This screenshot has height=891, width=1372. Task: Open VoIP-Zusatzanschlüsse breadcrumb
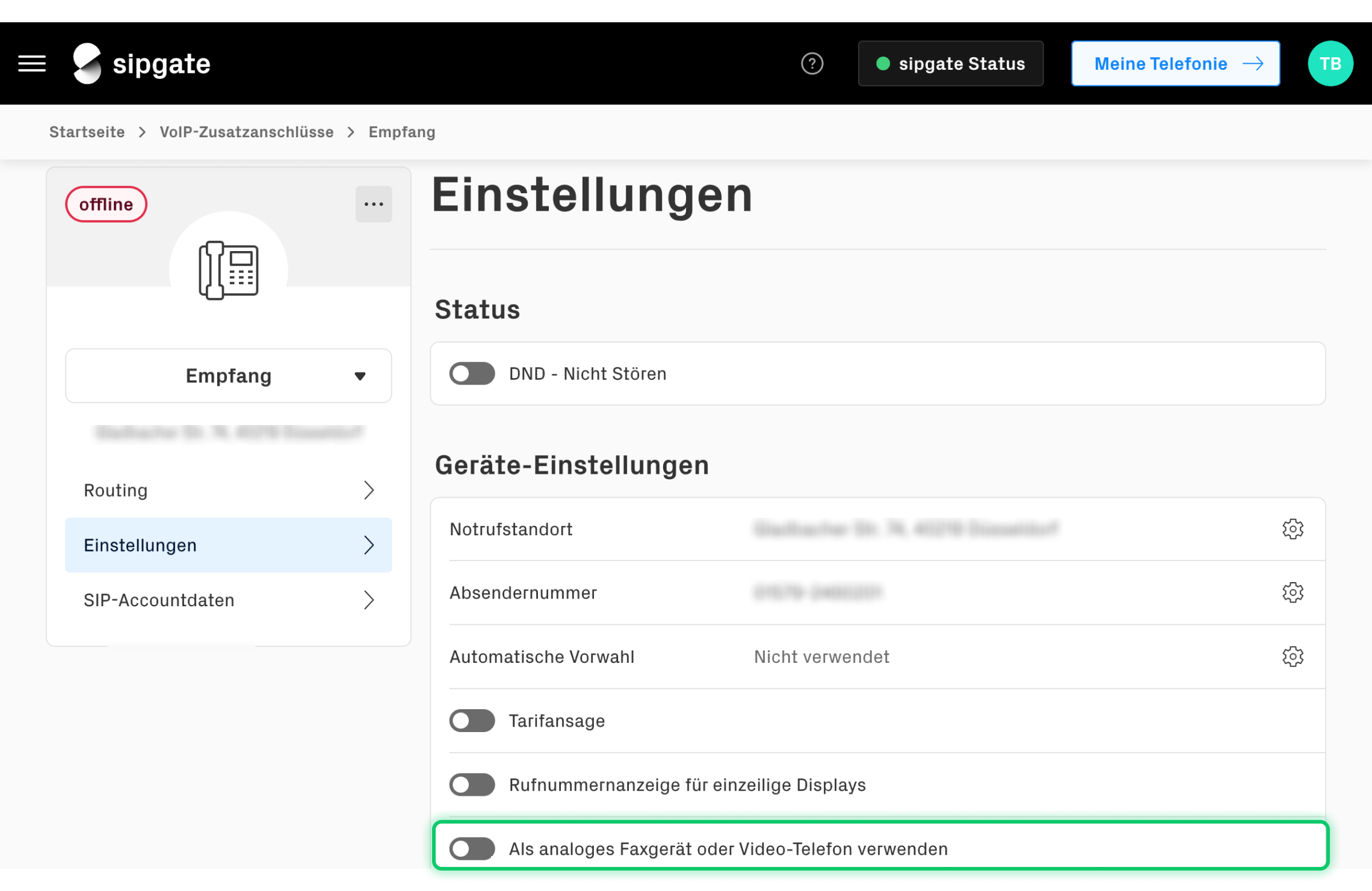[247, 132]
